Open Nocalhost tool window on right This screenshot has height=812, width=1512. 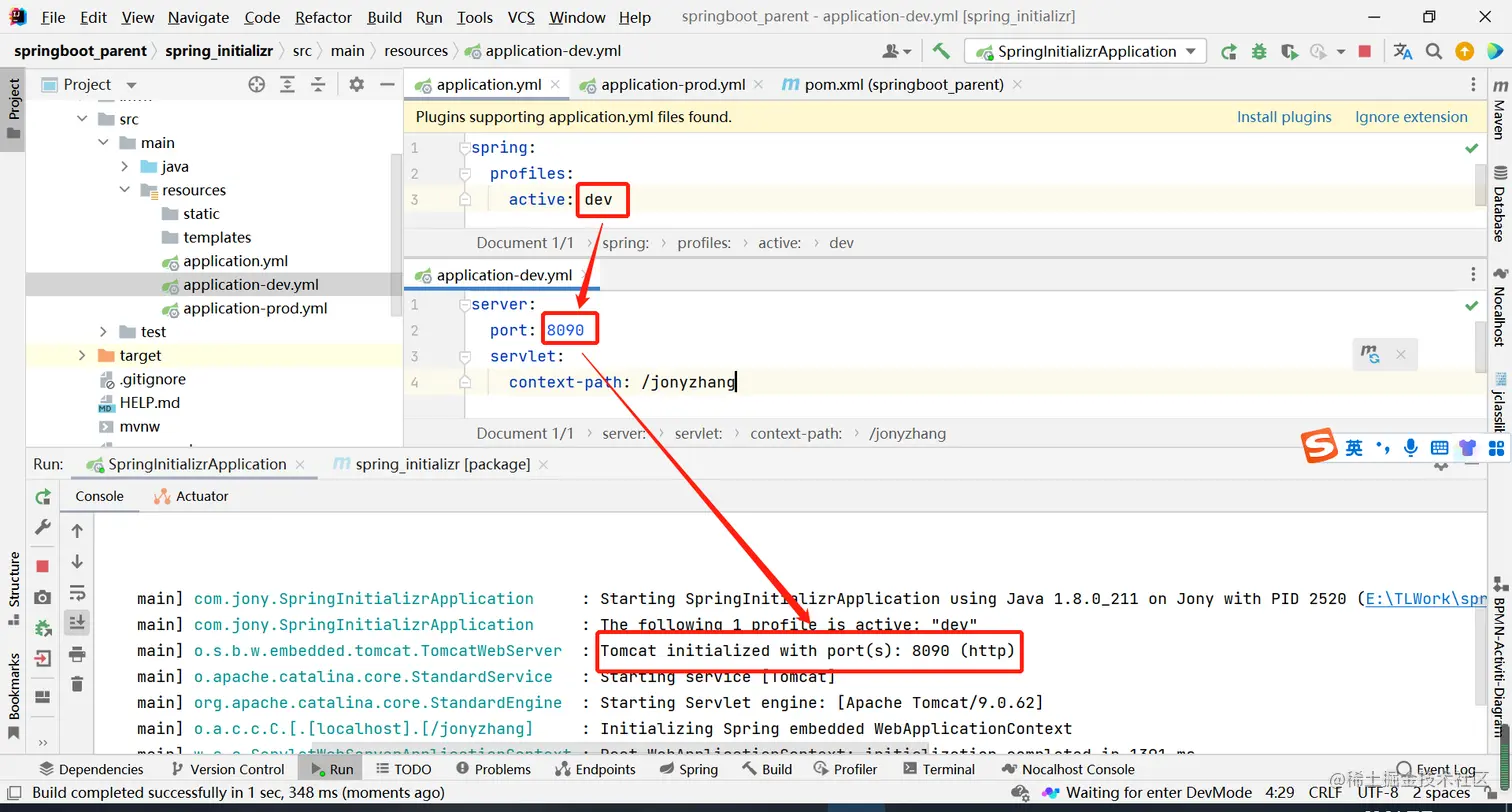[x=1500, y=306]
